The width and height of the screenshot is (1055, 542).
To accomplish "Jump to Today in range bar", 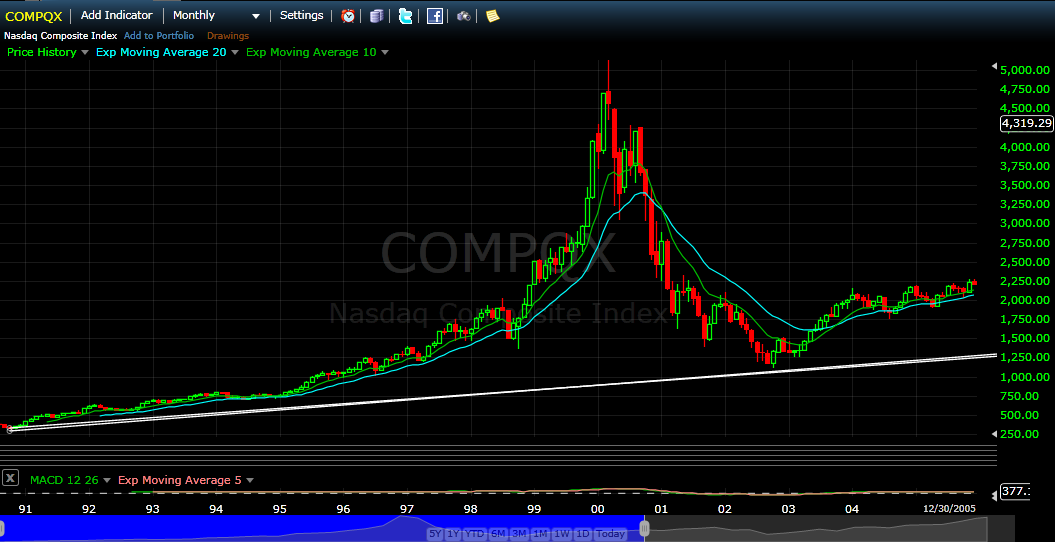I will [610, 534].
